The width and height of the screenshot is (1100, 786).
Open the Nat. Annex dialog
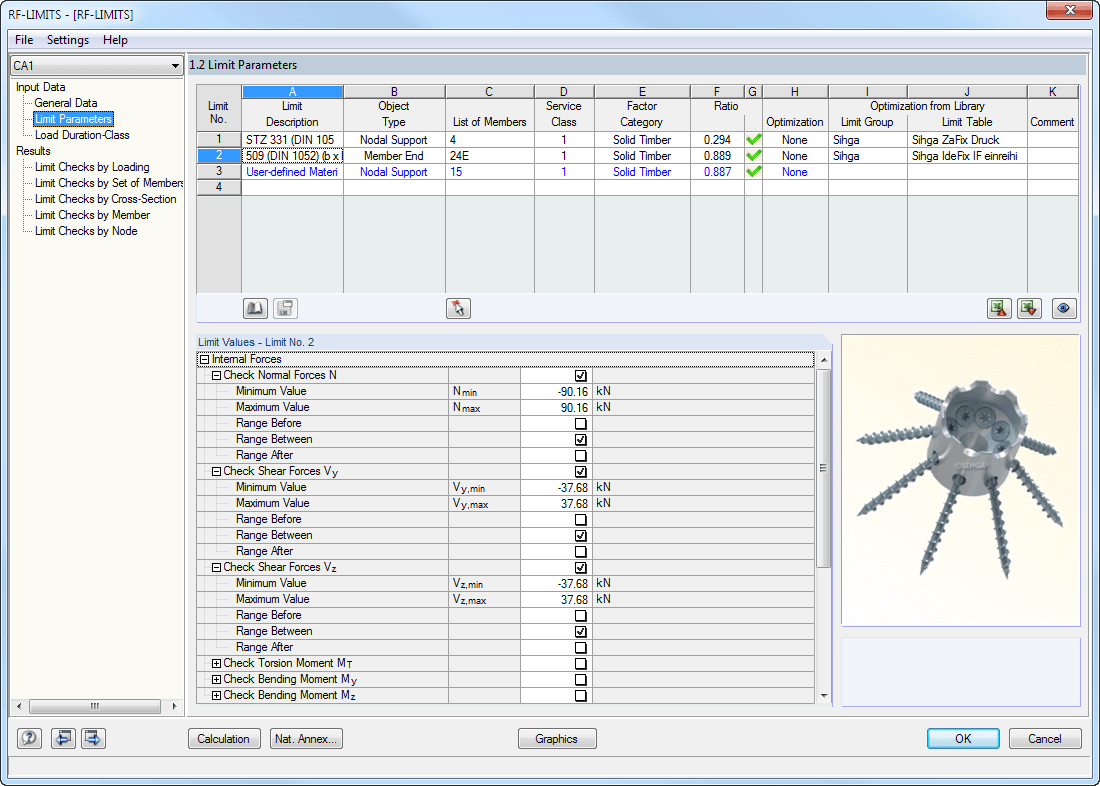pyautogui.click(x=306, y=738)
